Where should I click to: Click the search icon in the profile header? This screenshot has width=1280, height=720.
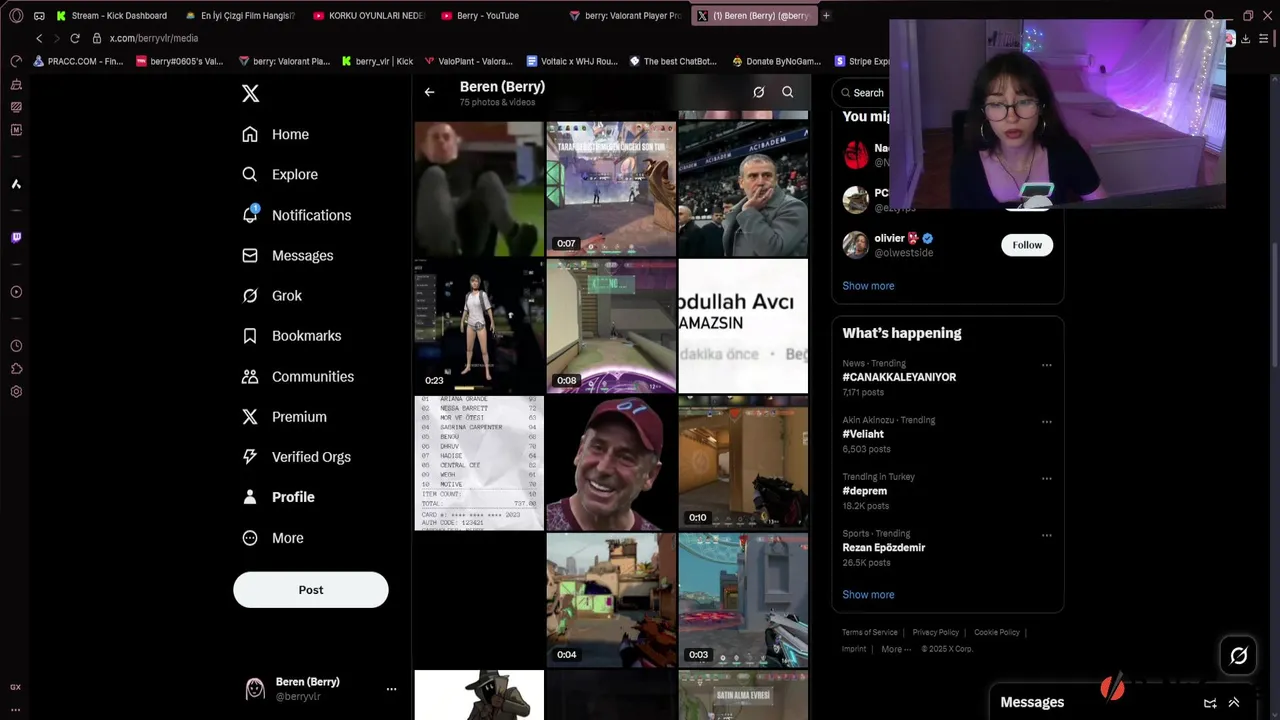788,92
